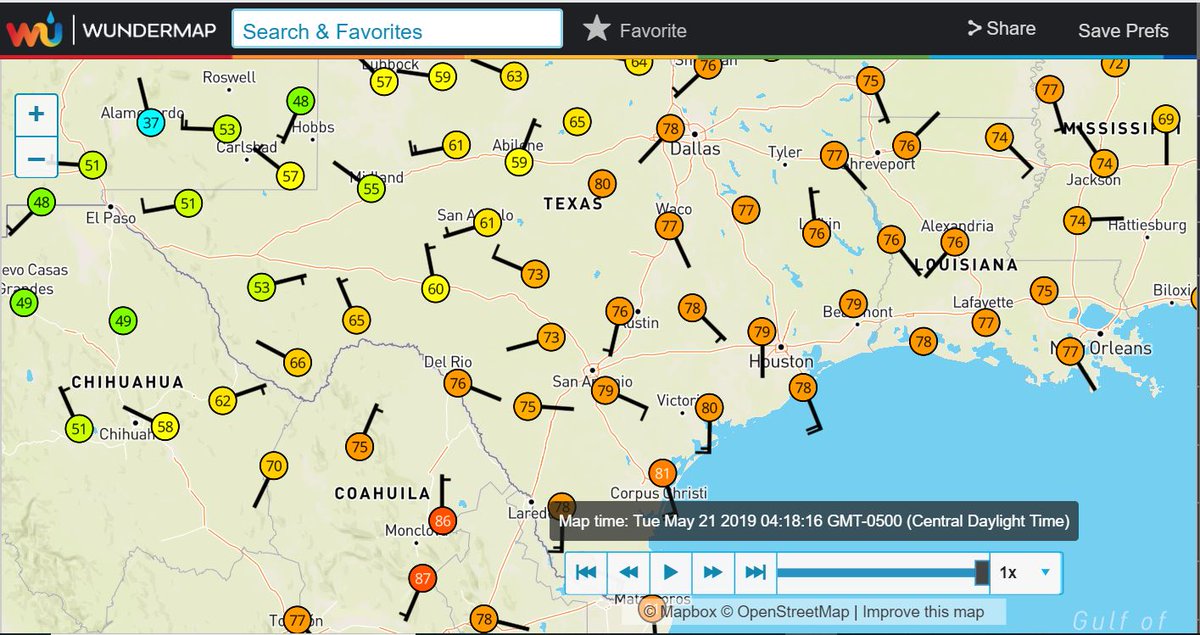Zoom in on the map with plus button
This screenshot has width=1200, height=635.
37,114
